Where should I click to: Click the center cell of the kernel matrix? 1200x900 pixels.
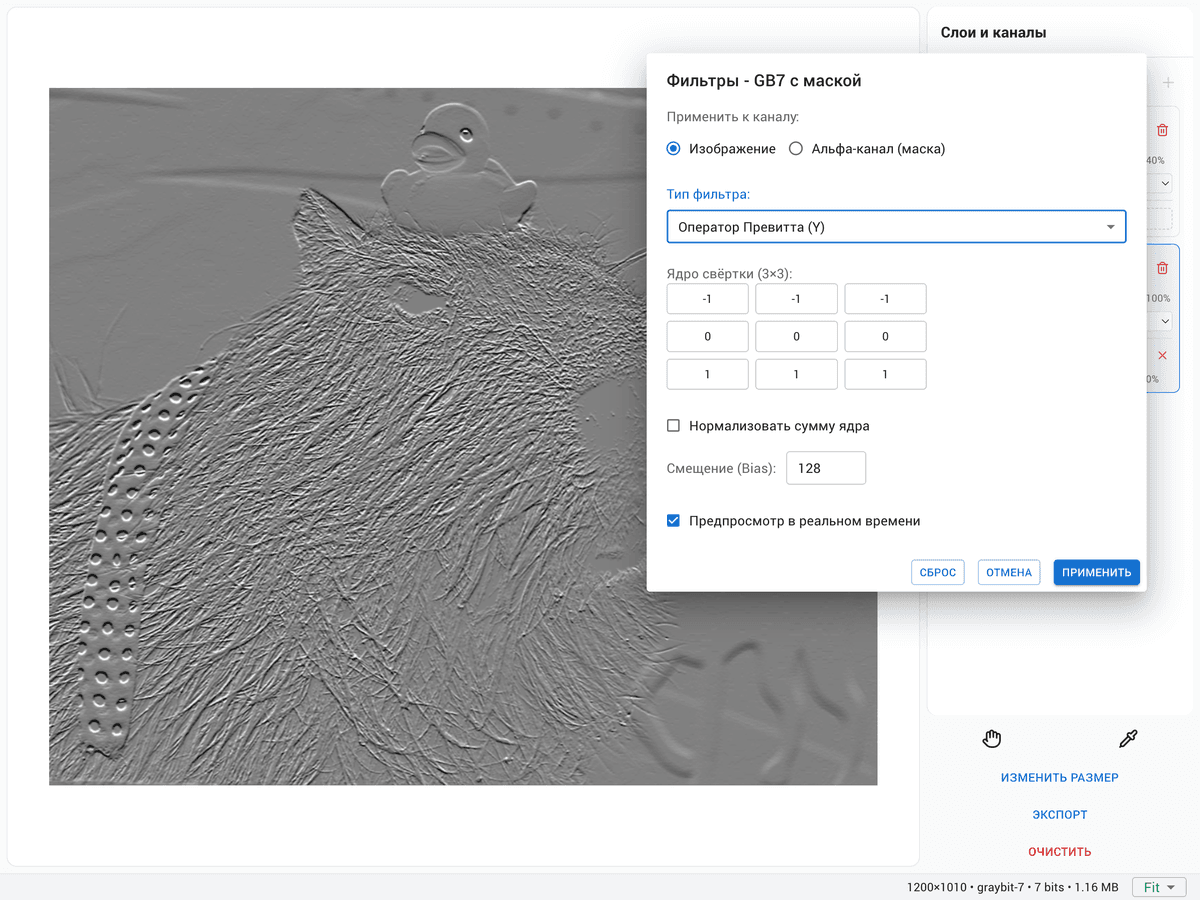(796, 337)
